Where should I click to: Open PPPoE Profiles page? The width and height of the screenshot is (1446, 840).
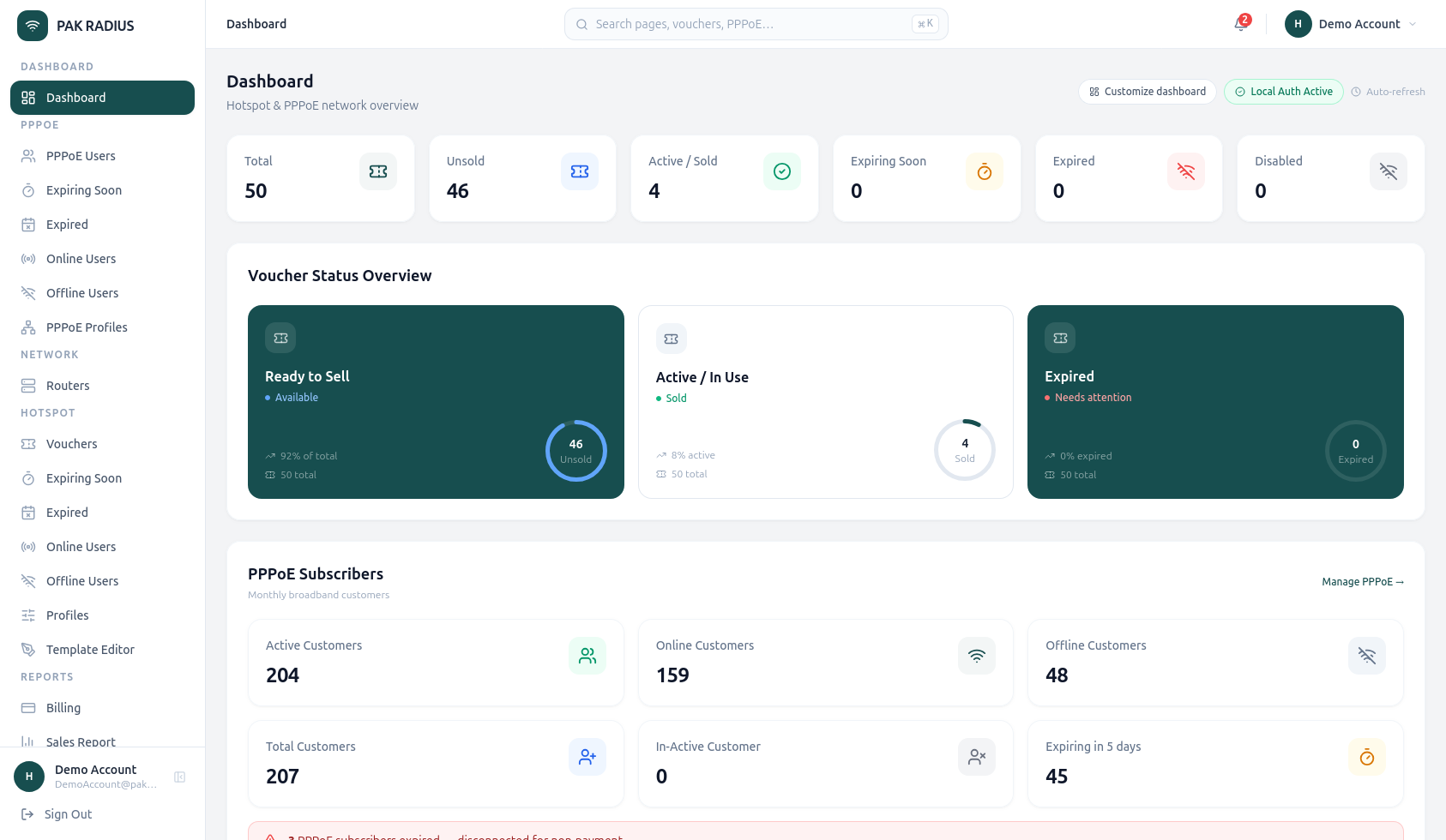click(x=102, y=327)
